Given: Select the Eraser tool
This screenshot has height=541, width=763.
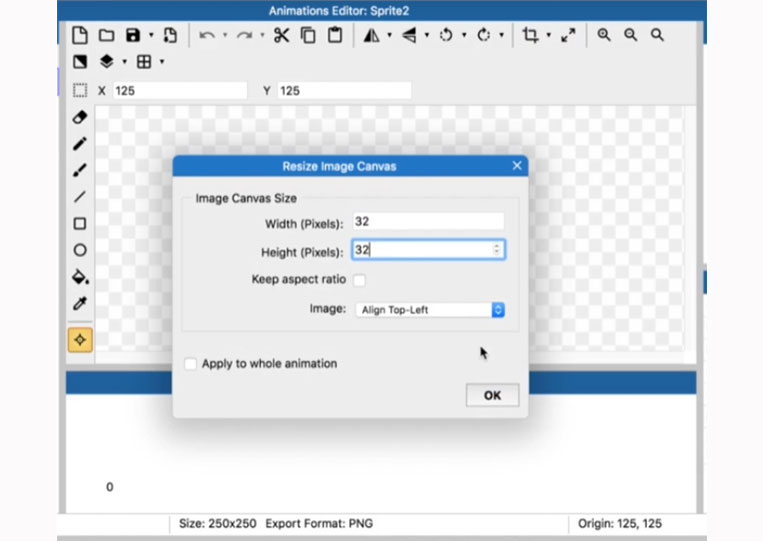Looking at the screenshot, I should coord(80,117).
